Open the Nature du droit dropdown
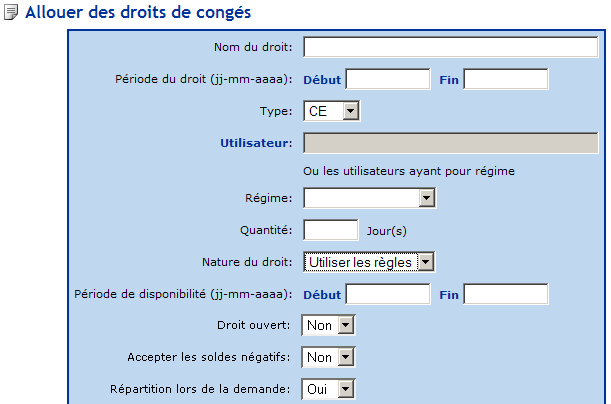The height and width of the screenshot is (404, 611). 370,262
